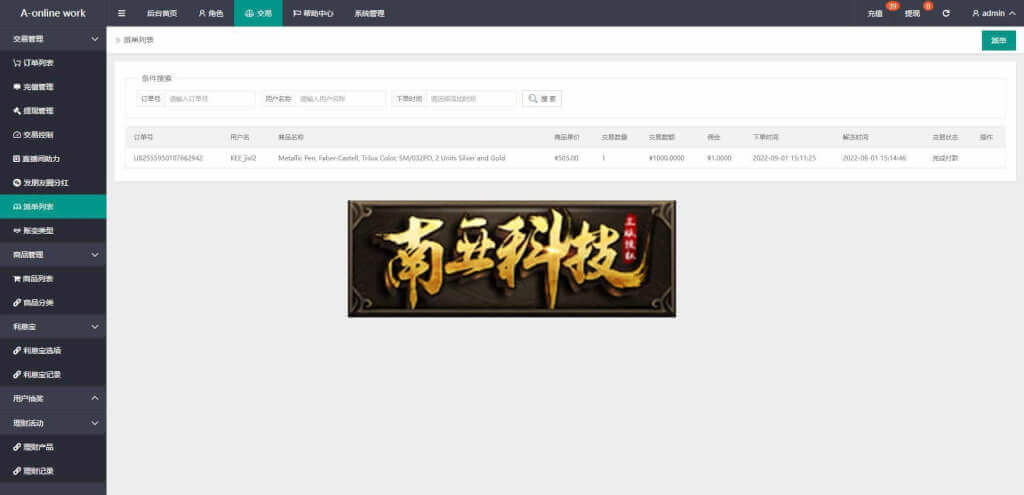Open the sidebar item just below 派单列表
The height and width of the screenshot is (495, 1024).
[53, 231]
